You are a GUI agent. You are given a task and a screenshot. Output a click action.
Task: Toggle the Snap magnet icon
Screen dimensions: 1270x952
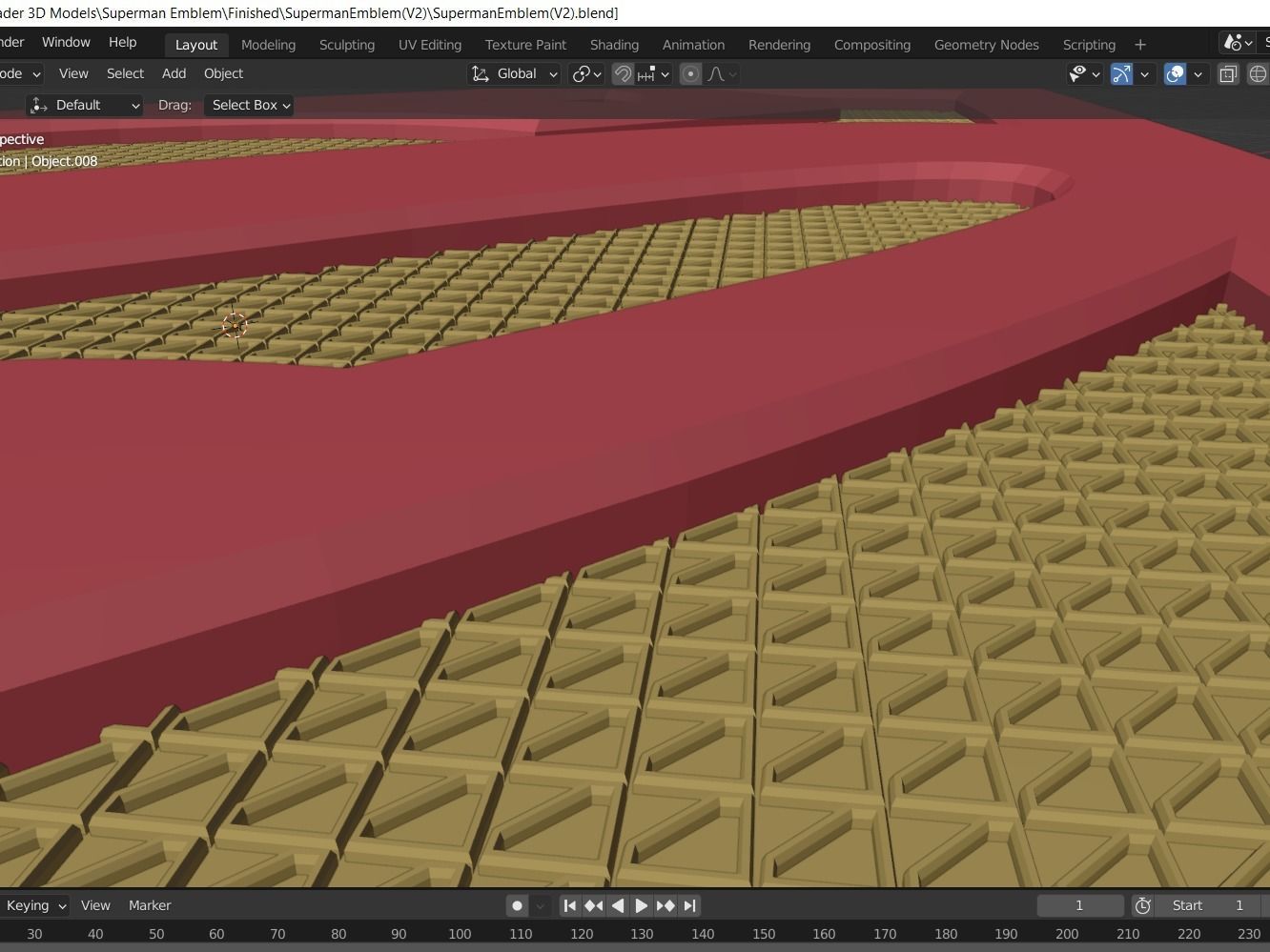tap(623, 73)
